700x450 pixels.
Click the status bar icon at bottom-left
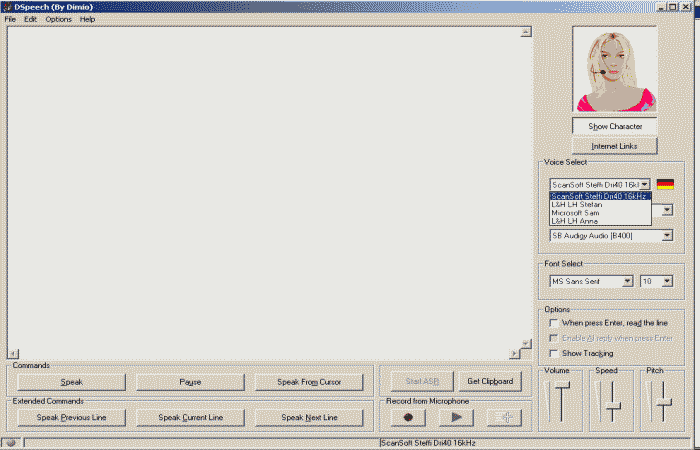tap(10, 442)
